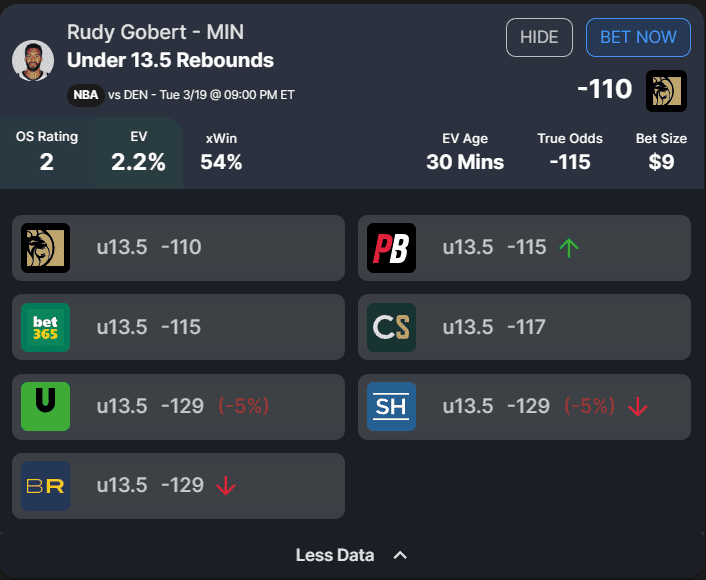Viewport: 706px width, 580px height.
Task: Click the red down arrow beside BetRivers -129
Action: coord(226,486)
